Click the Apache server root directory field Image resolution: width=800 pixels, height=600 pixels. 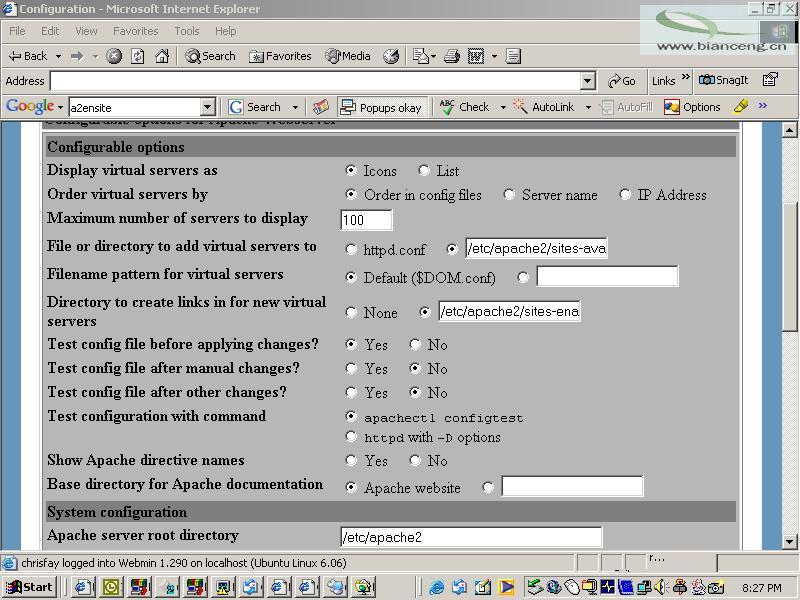click(x=471, y=537)
